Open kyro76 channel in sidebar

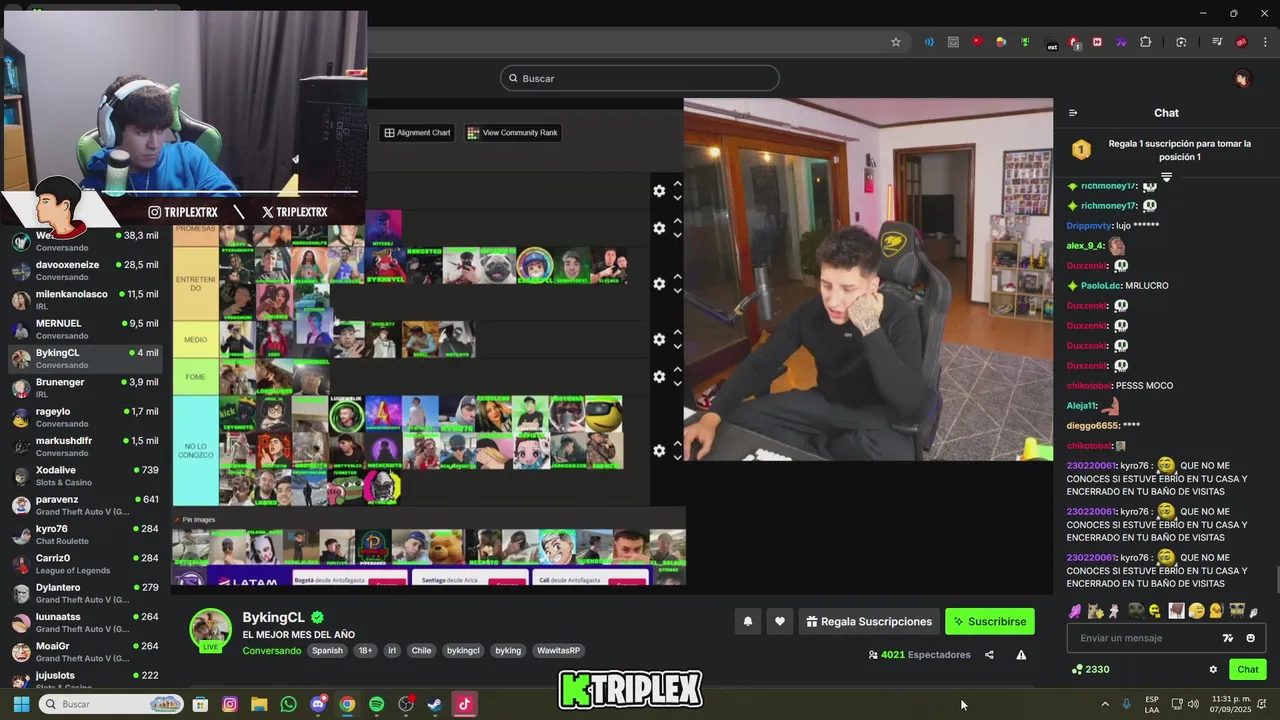[x=85, y=534]
